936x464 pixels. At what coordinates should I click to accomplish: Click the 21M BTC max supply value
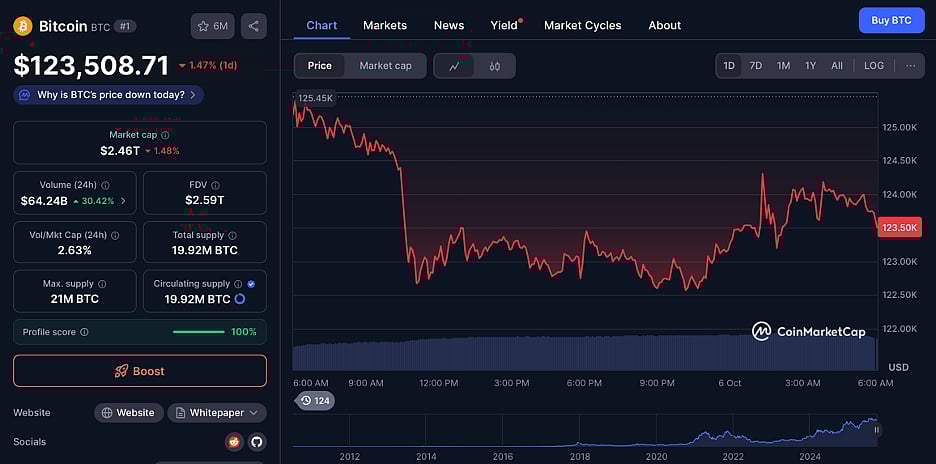[75, 299]
